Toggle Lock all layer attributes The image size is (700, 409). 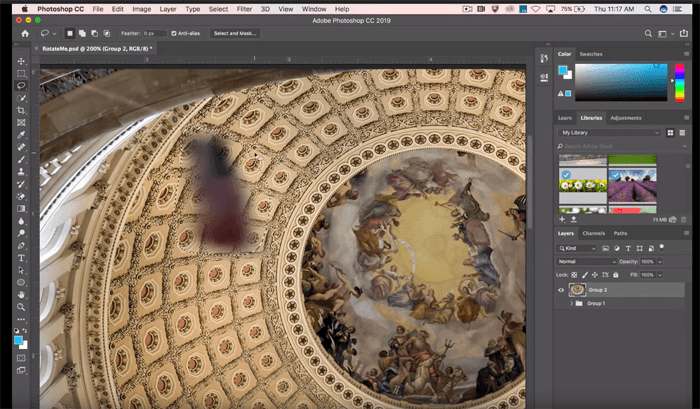[616, 275]
